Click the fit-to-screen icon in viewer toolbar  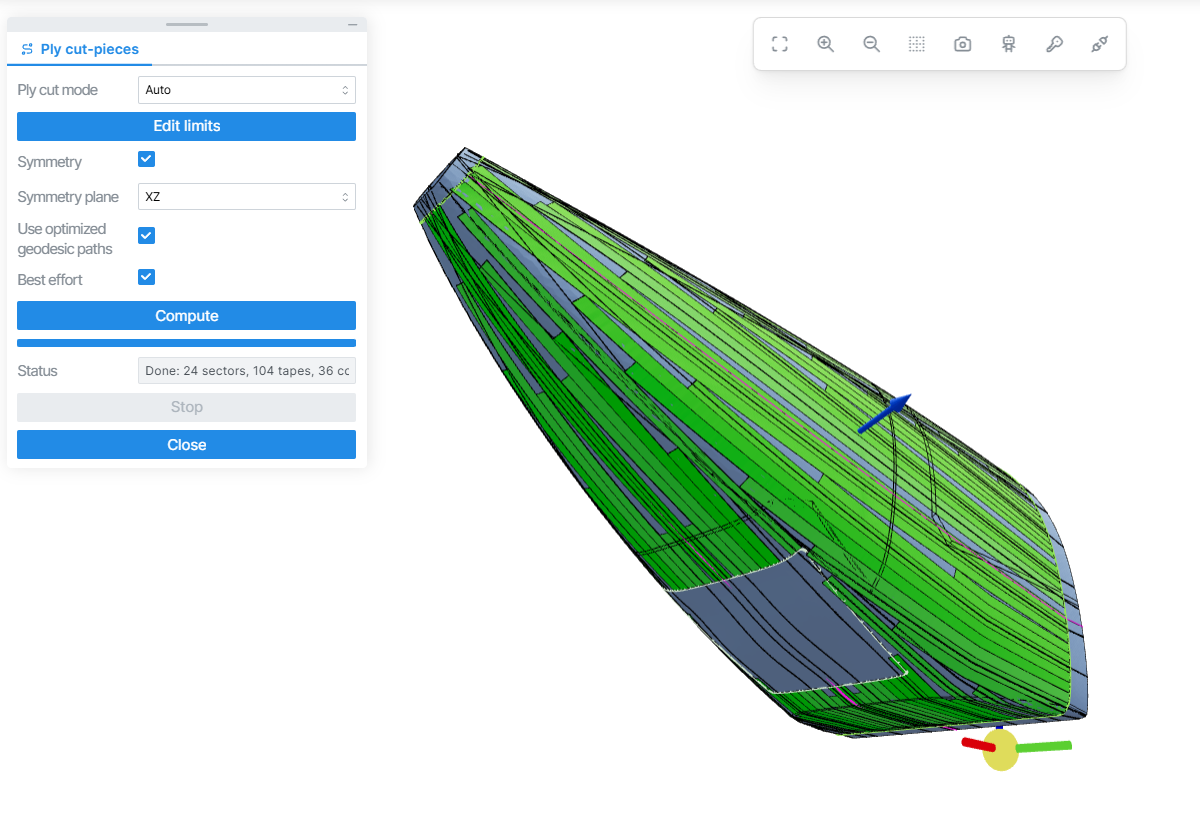(x=780, y=44)
